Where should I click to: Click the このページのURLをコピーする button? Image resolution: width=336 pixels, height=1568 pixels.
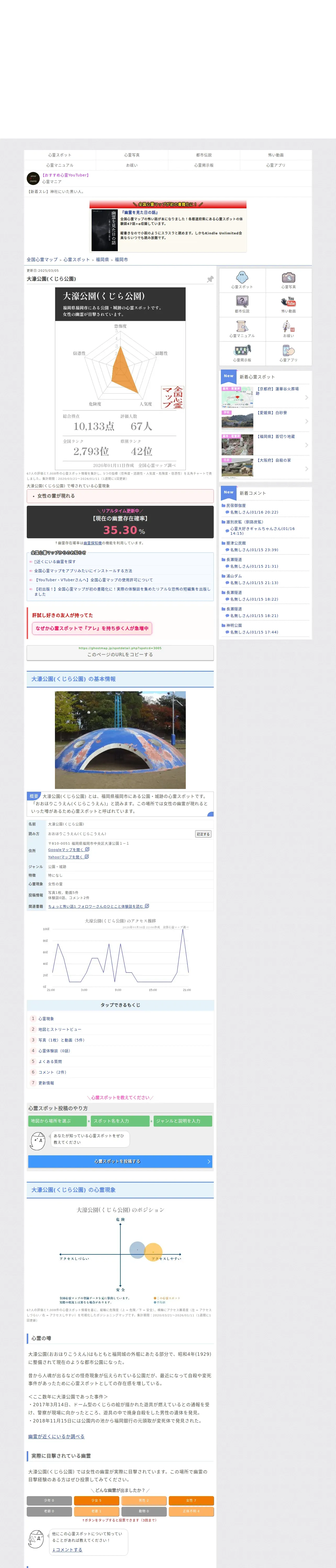tap(120, 653)
